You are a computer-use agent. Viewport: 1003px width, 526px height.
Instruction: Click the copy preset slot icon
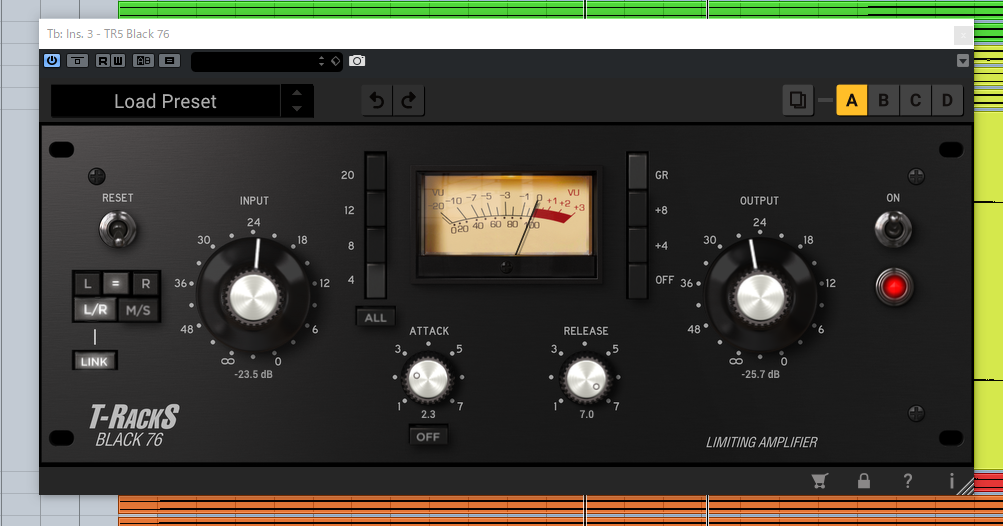point(797,101)
